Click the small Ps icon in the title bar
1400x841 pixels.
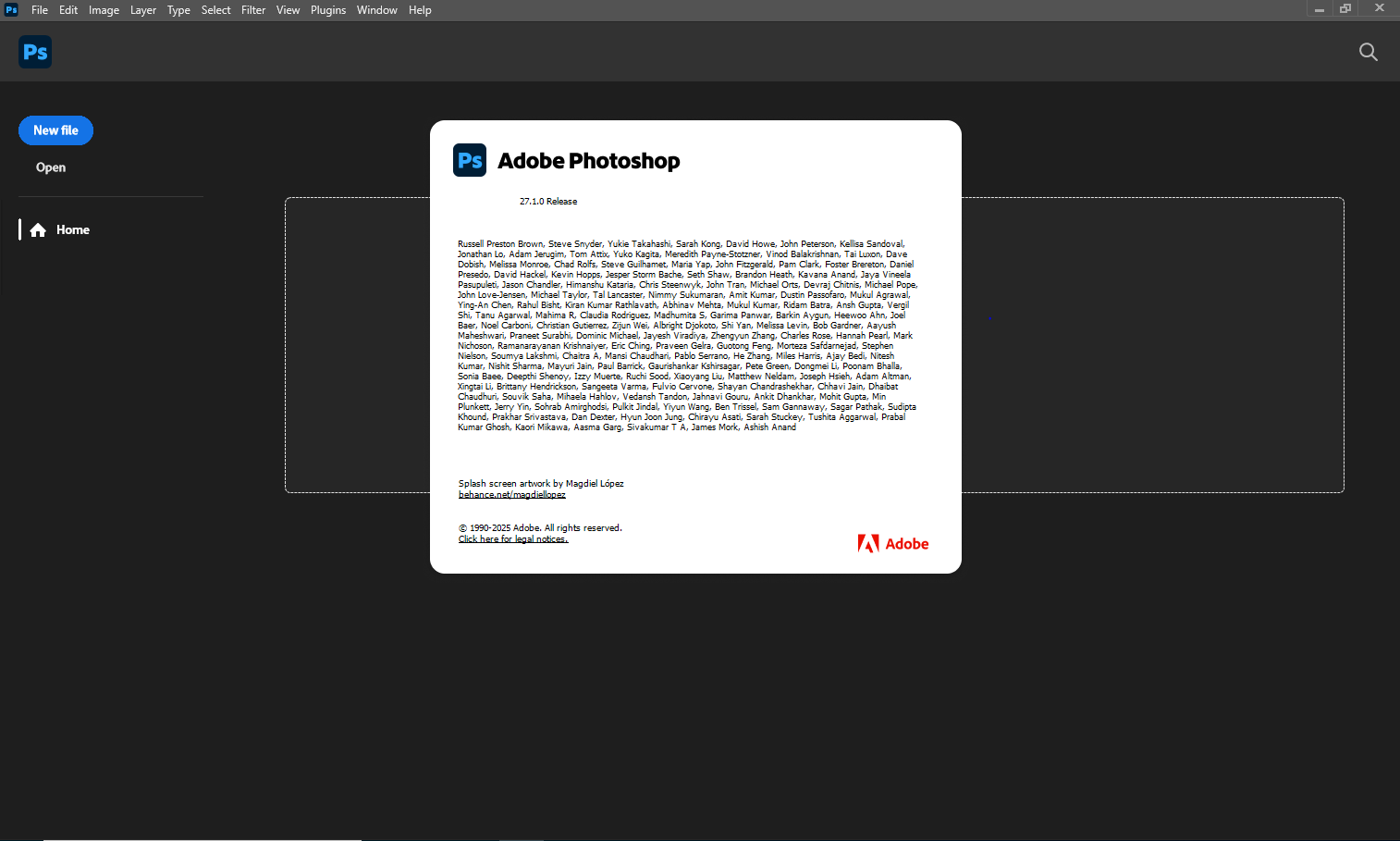click(x=11, y=9)
